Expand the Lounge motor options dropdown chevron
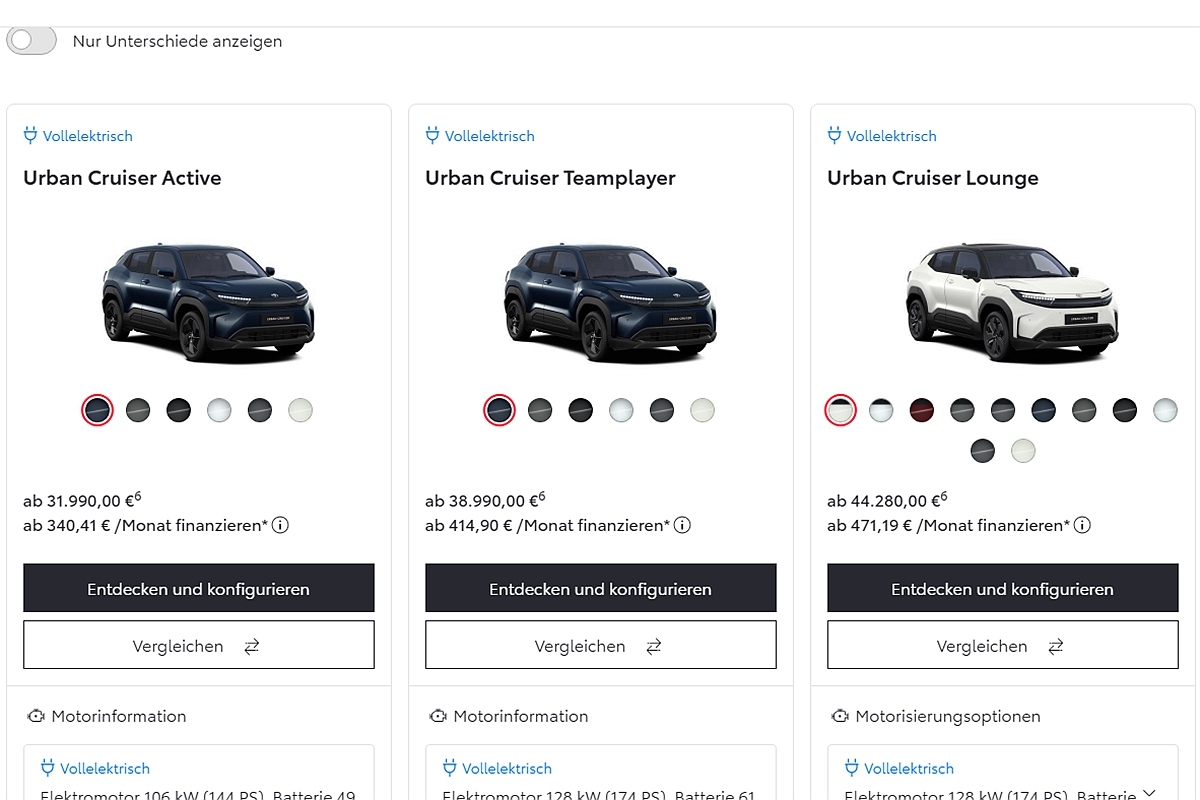1200x800 pixels. 1148,790
